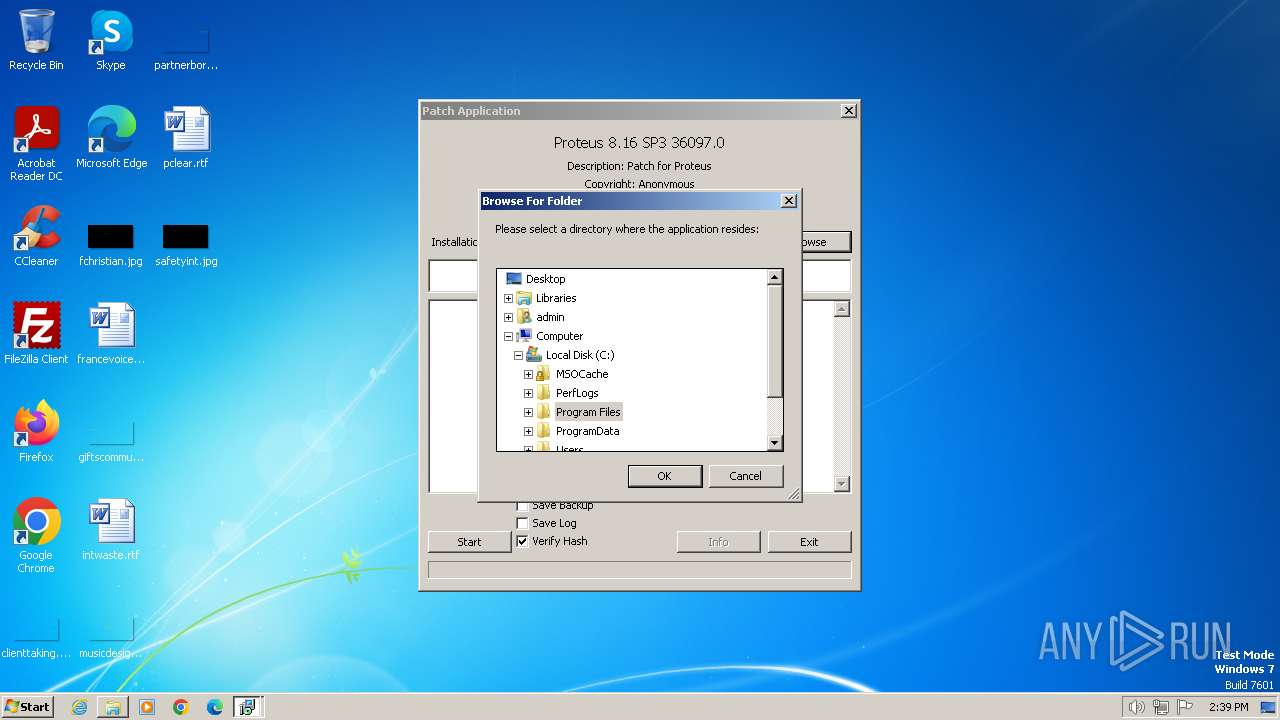
Task: Expand the MSOCache folder node
Action: [x=528, y=374]
